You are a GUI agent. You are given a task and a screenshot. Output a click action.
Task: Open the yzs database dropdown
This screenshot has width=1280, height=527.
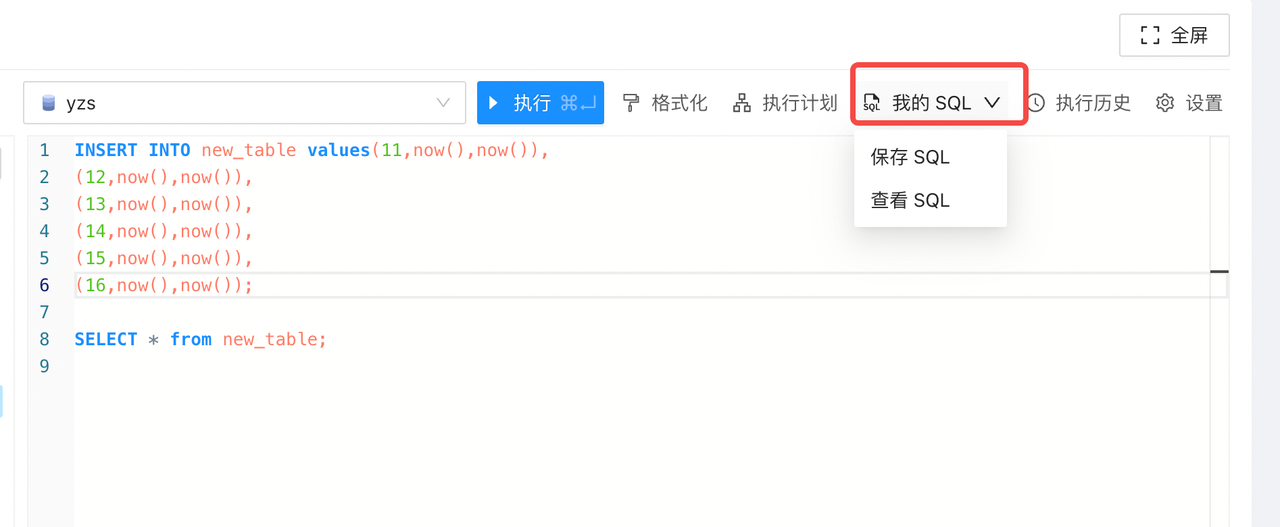pyautogui.click(x=245, y=103)
